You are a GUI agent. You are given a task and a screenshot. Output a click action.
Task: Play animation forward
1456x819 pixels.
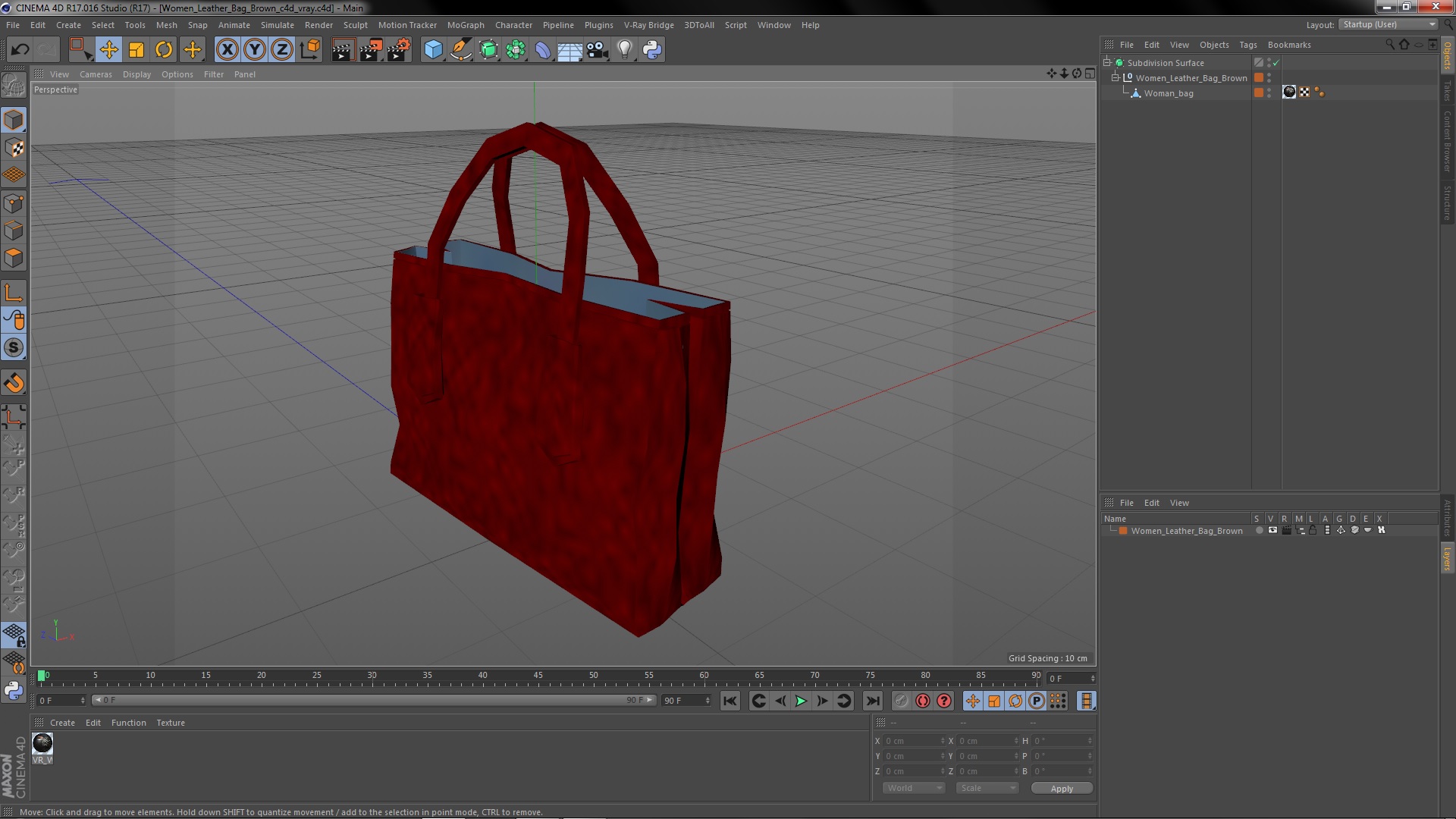pos(801,701)
